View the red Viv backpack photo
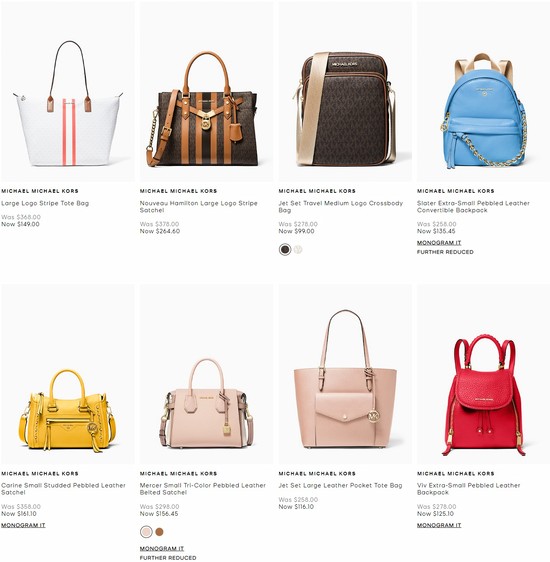Viewport: 550px width, 562px height. point(483,374)
